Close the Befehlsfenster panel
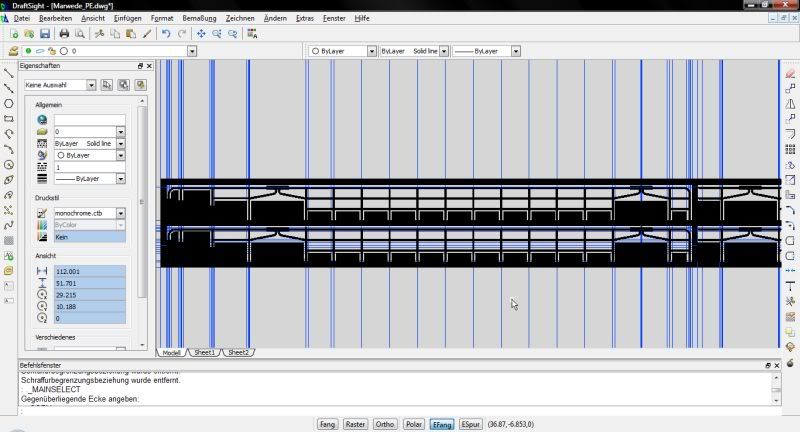 click(777, 365)
